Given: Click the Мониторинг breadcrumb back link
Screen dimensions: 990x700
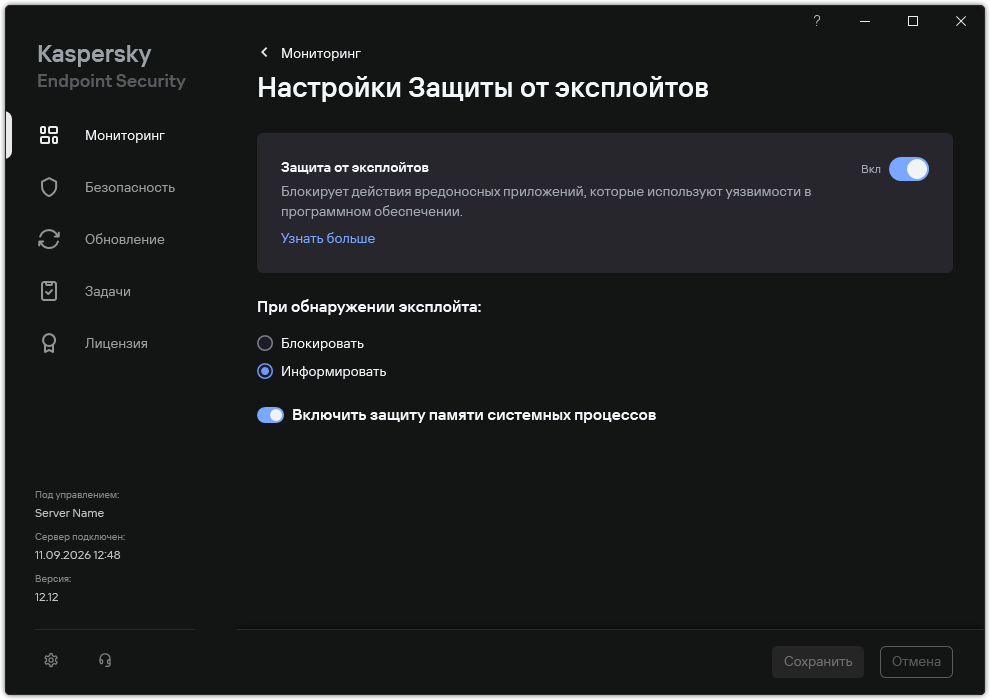Looking at the screenshot, I should 321,53.
